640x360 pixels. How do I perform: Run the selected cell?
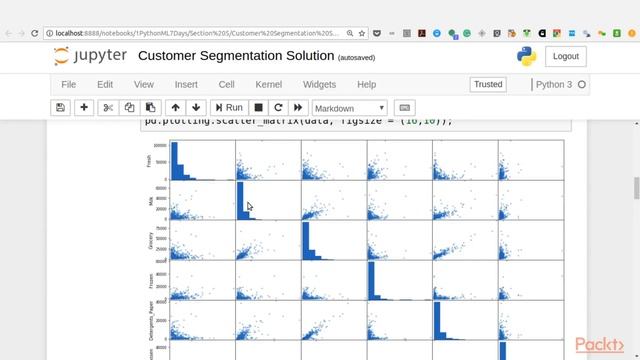(229, 108)
